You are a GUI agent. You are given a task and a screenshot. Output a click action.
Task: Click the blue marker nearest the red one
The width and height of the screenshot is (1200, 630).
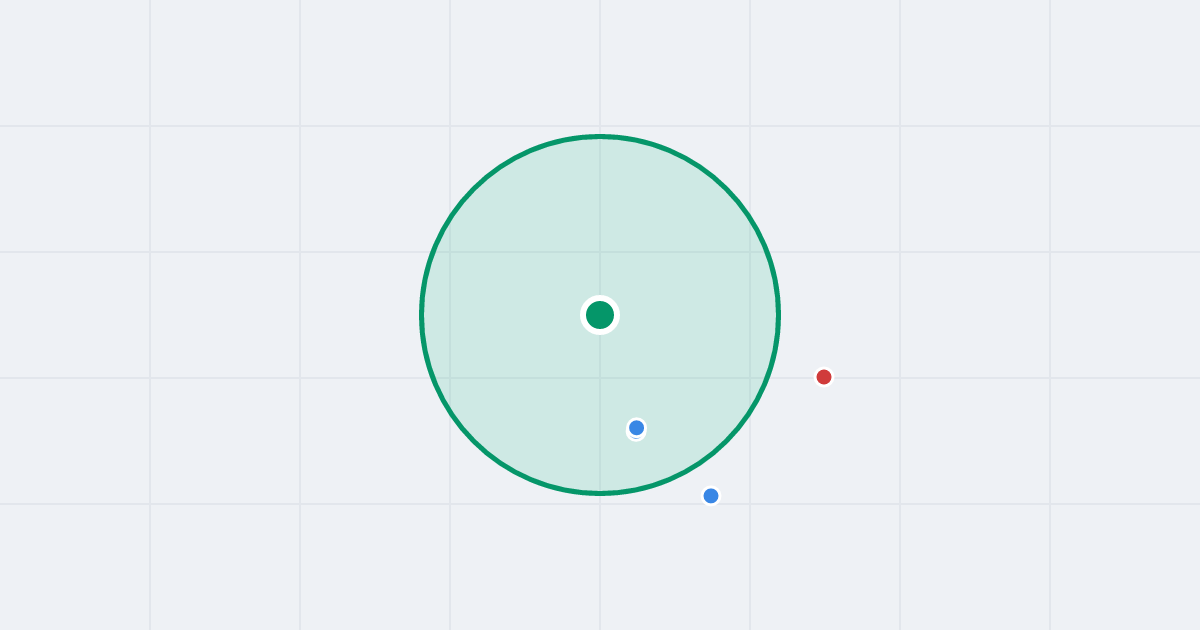click(x=711, y=496)
